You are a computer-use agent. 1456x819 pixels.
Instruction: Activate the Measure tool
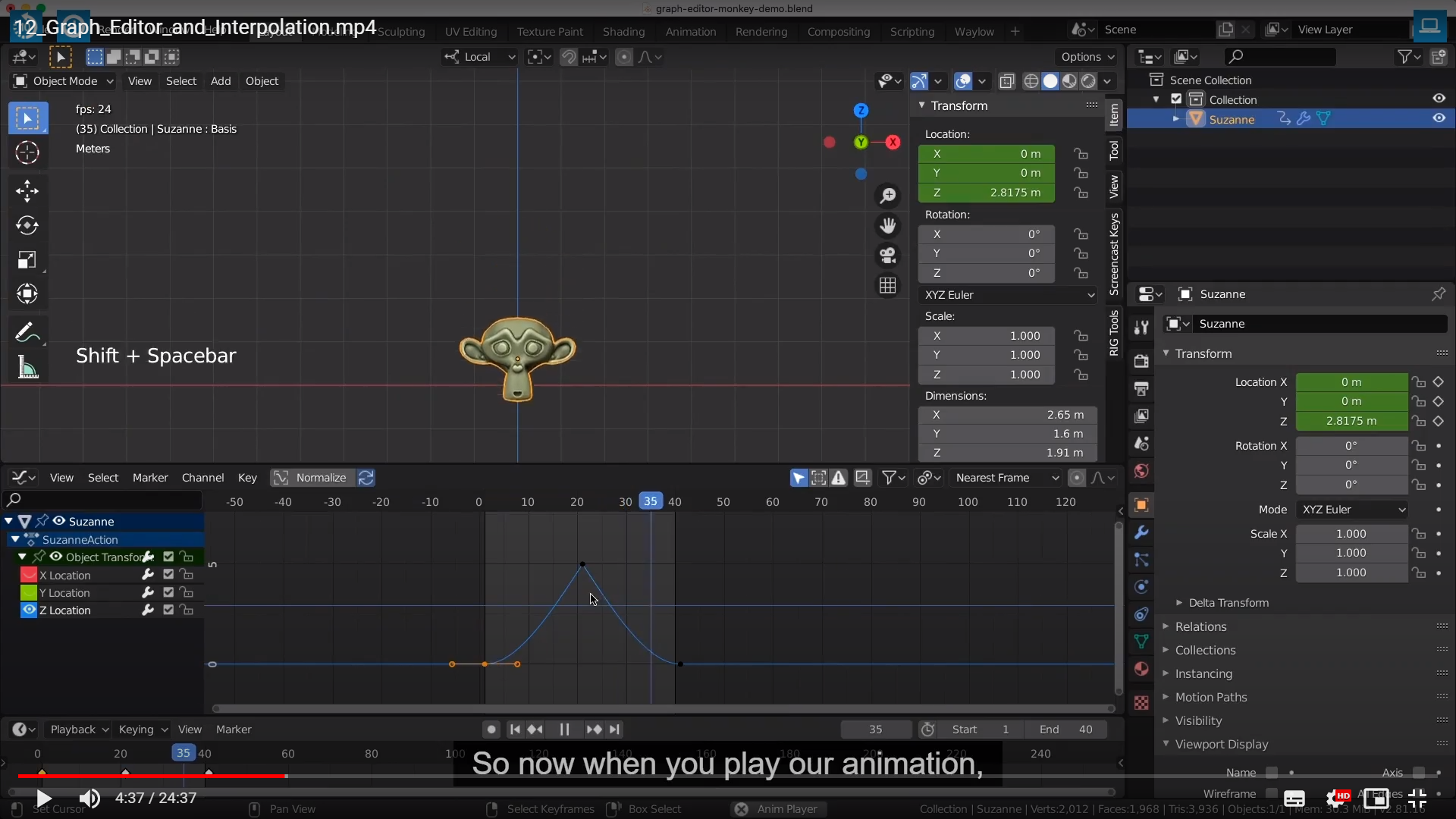[x=27, y=369]
